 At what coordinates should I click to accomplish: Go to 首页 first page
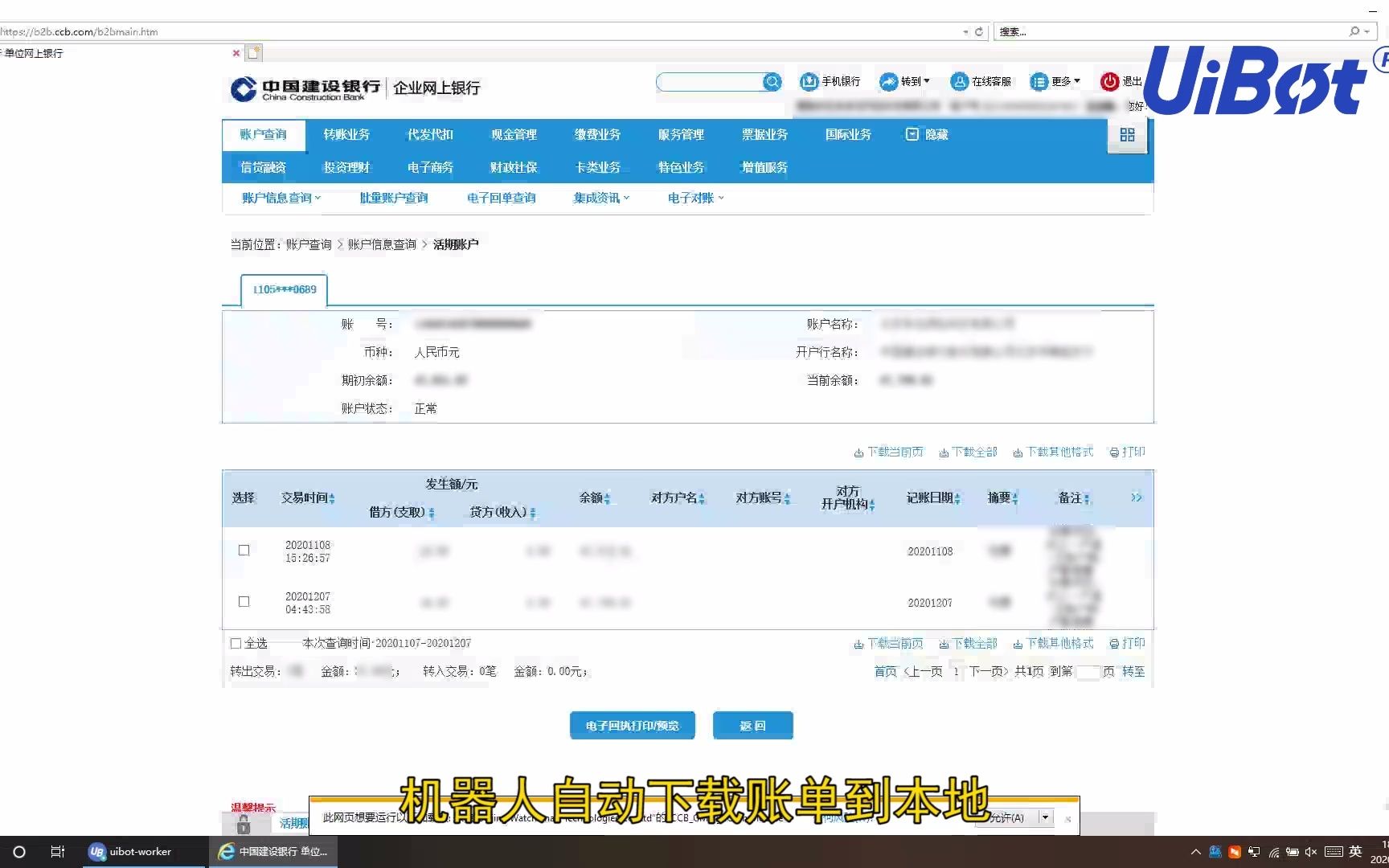885,672
